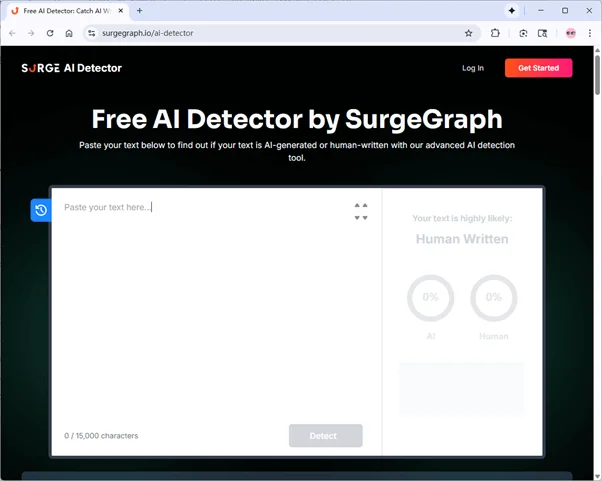This screenshot has height=481, width=602.
Task: Navigate back in browser history
Action: tap(12, 33)
